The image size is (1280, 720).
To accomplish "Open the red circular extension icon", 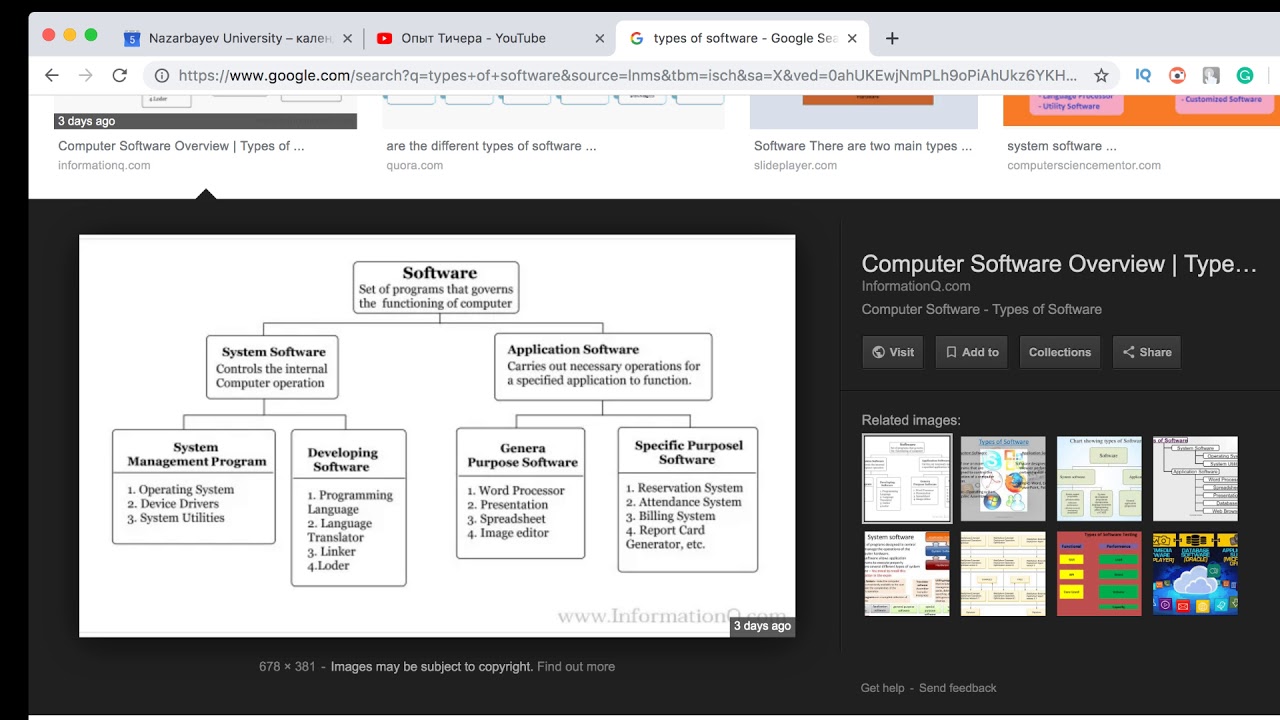I will click(1178, 75).
